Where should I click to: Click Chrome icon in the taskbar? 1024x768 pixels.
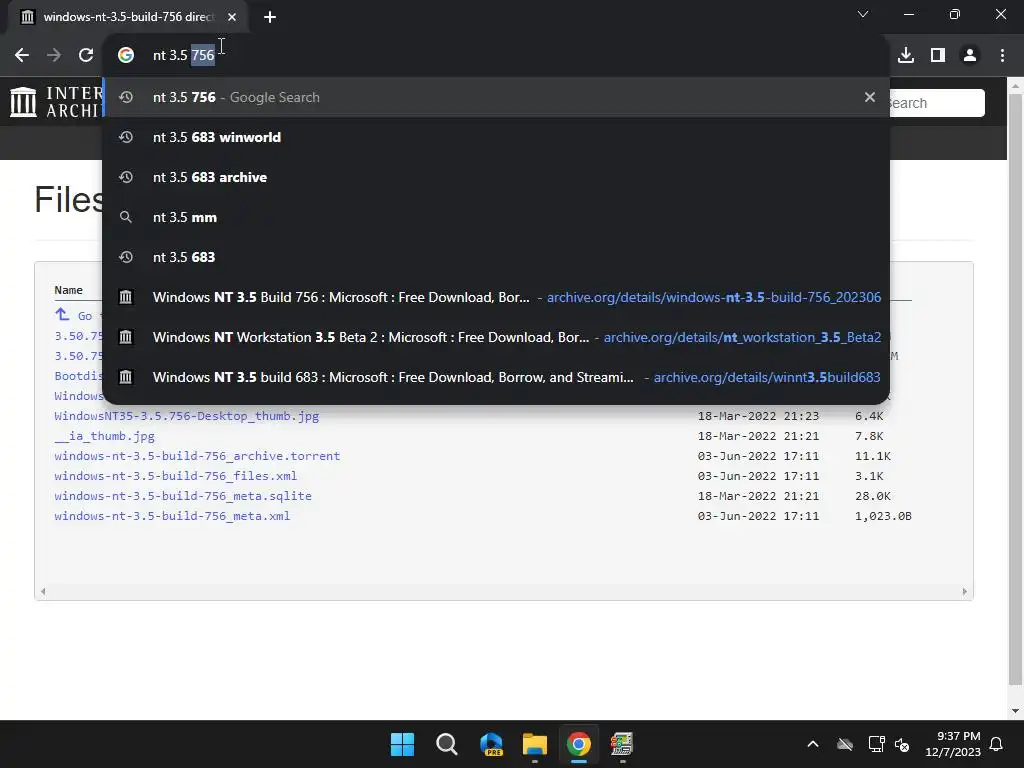tap(579, 744)
